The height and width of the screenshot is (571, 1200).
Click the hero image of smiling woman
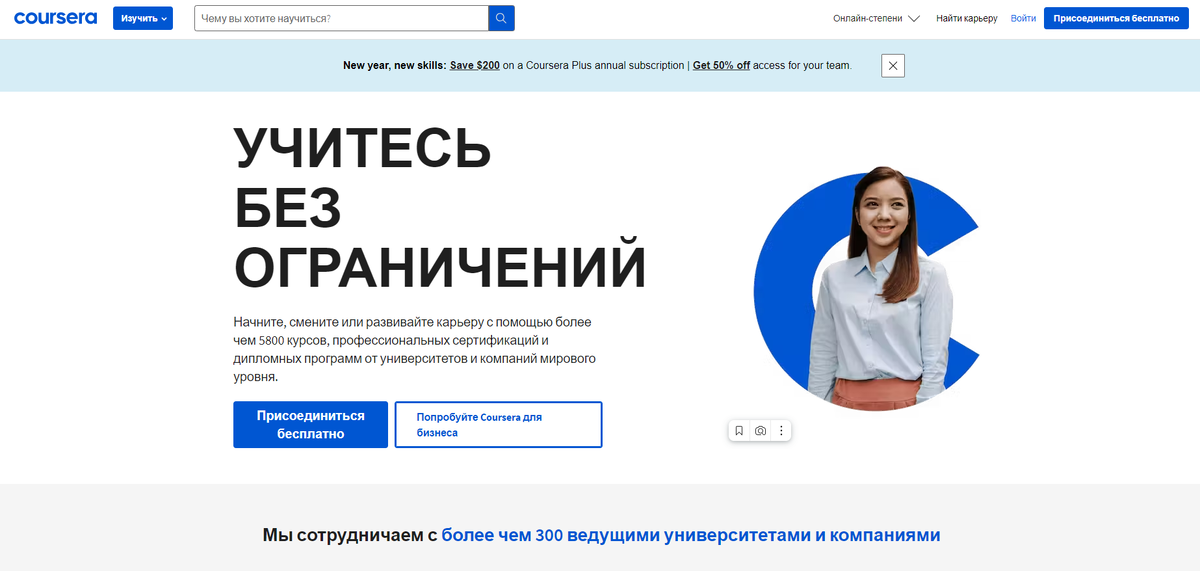(x=866, y=290)
